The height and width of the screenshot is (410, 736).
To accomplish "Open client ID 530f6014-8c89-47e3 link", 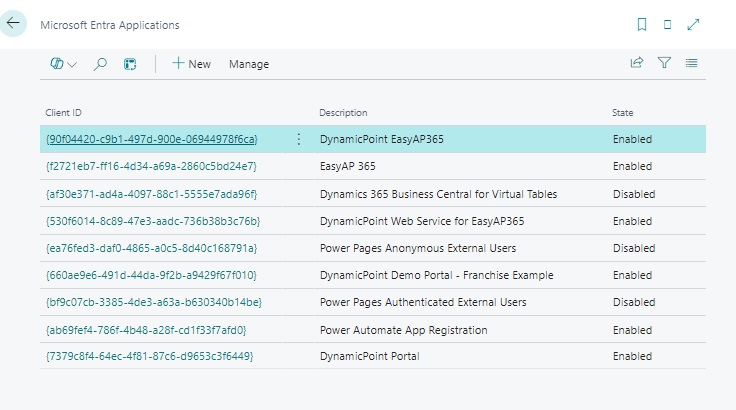I will pyautogui.click(x=153, y=221).
